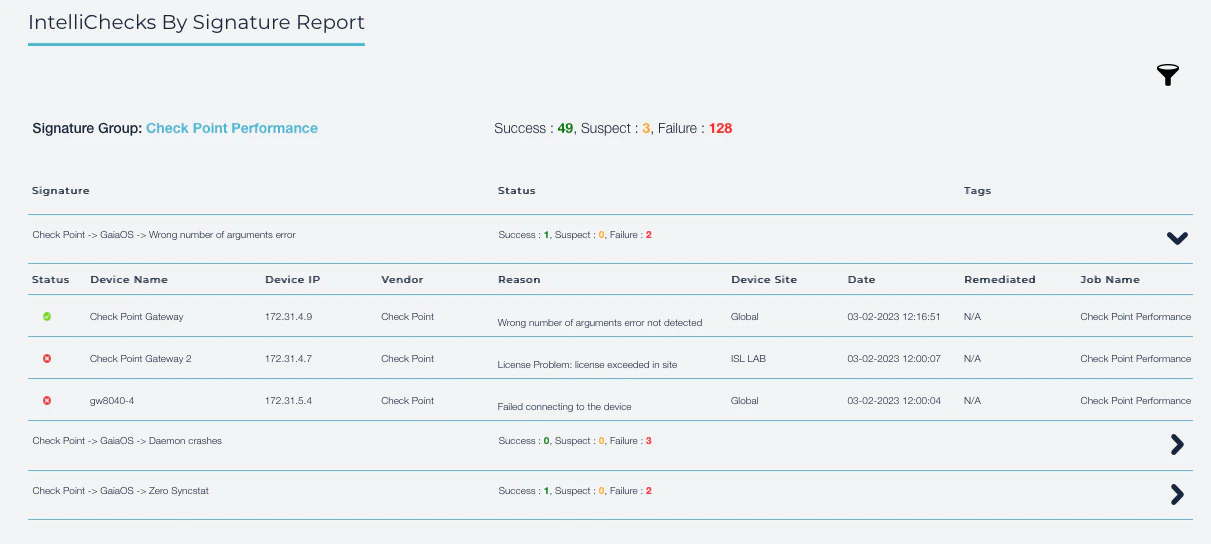Image resolution: width=1211 pixels, height=544 pixels.
Task: Click the Tags column header
Action: [x=977, y=191]
